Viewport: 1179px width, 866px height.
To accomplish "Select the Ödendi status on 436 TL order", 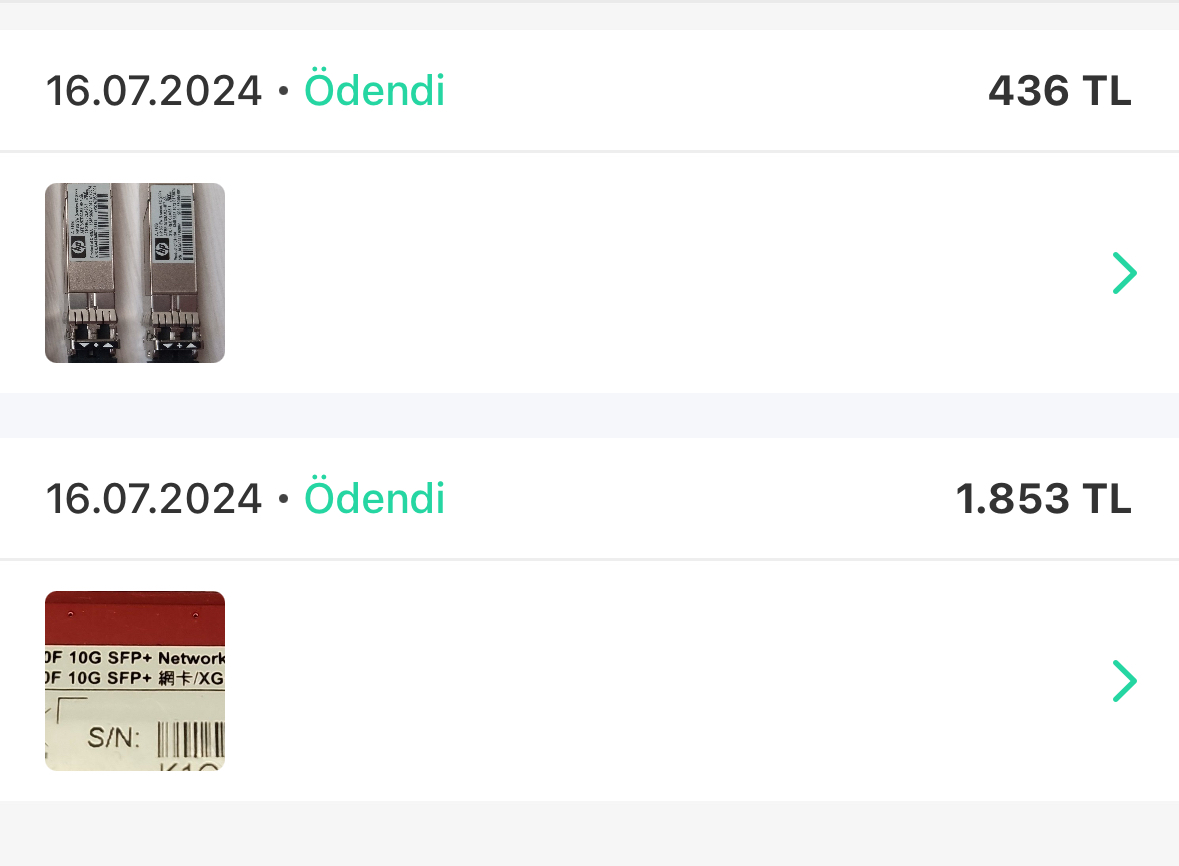I will 374,90.
